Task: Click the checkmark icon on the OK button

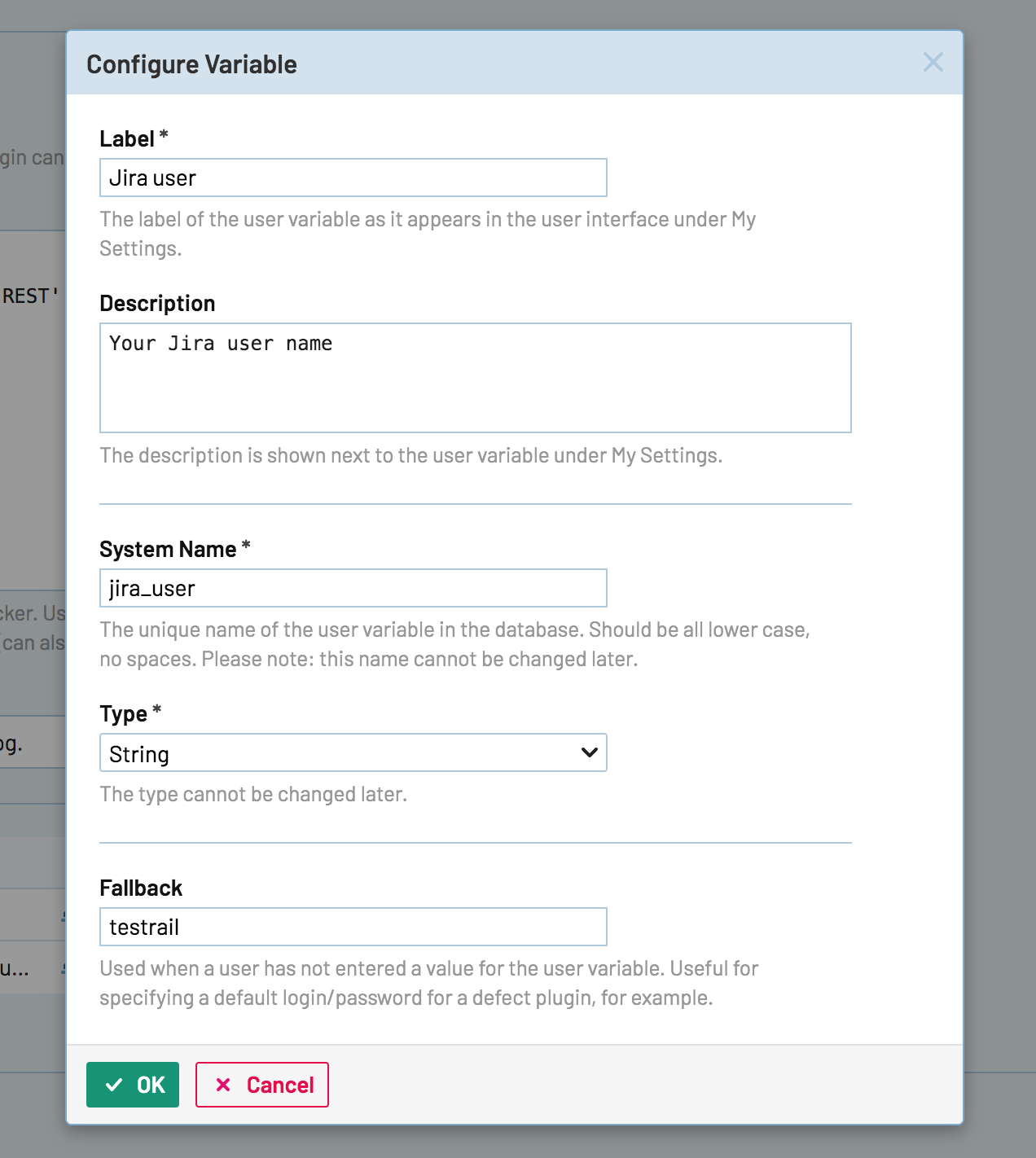Action: pos(114,1085)
